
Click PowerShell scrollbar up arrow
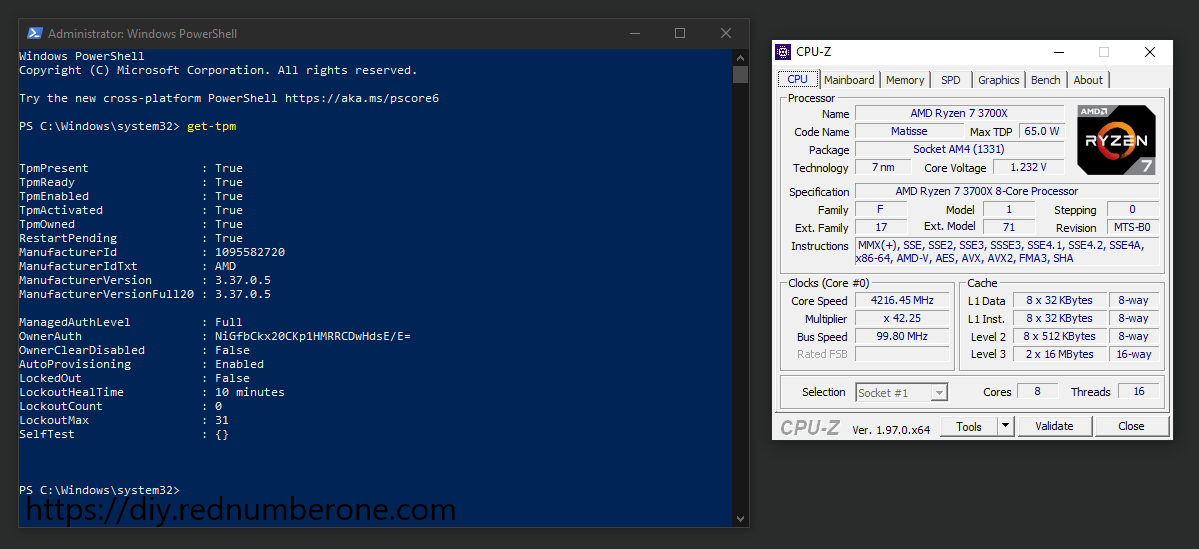pyautogui.click(x=739, y=57)
